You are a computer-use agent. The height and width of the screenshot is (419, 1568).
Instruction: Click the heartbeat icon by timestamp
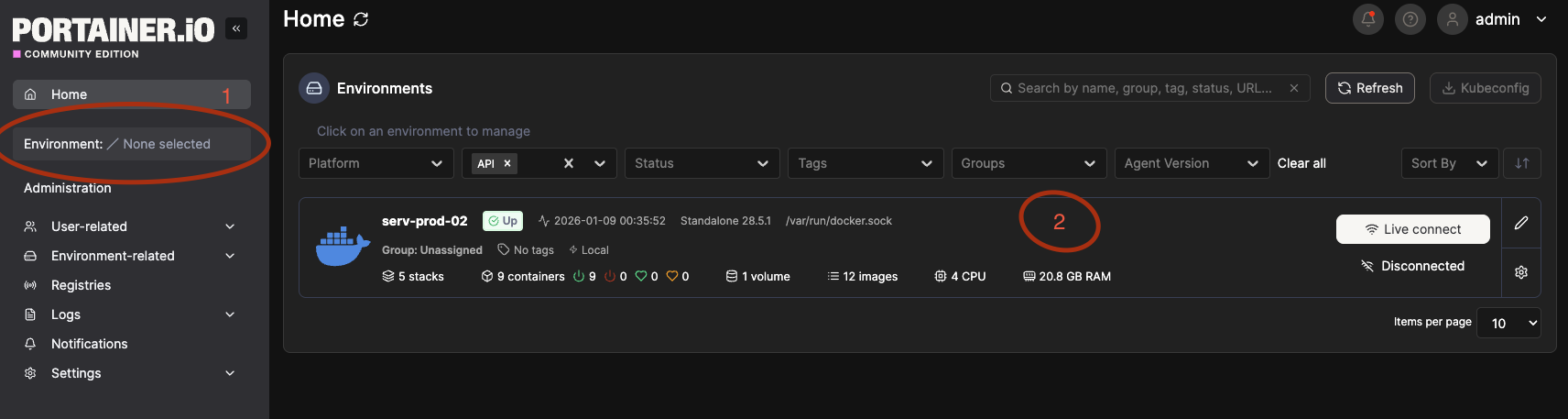pos(544,221)
